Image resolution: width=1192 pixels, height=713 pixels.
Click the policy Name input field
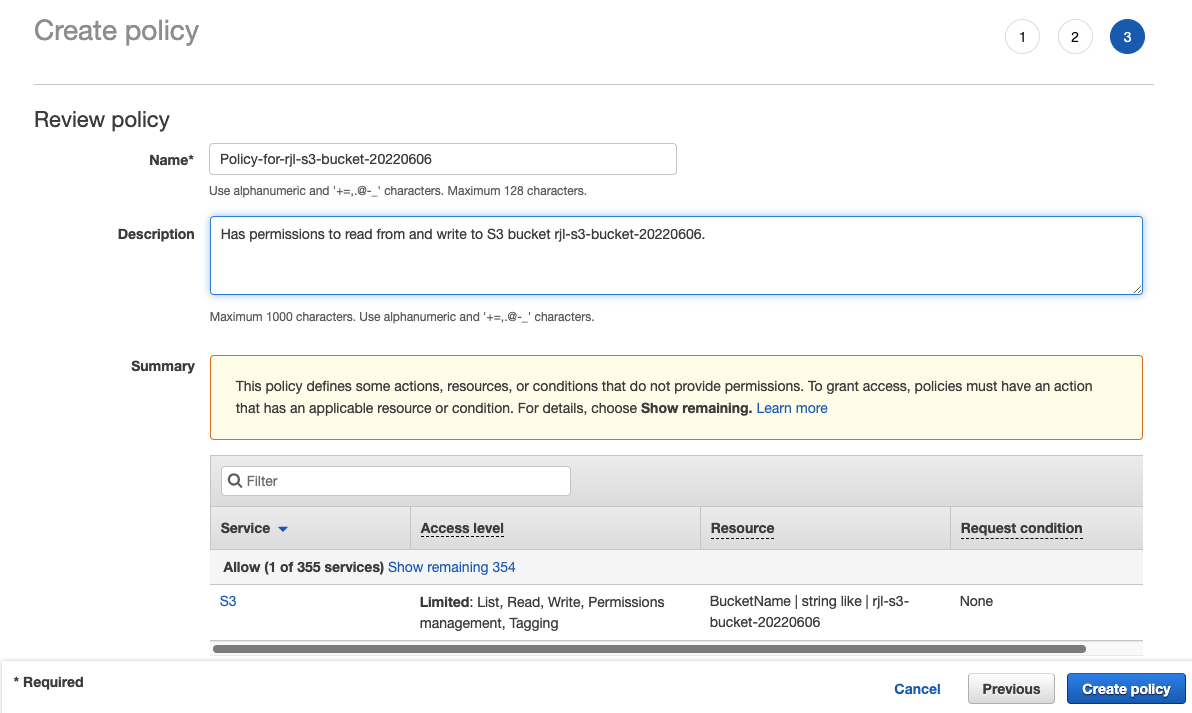point(442,159)
